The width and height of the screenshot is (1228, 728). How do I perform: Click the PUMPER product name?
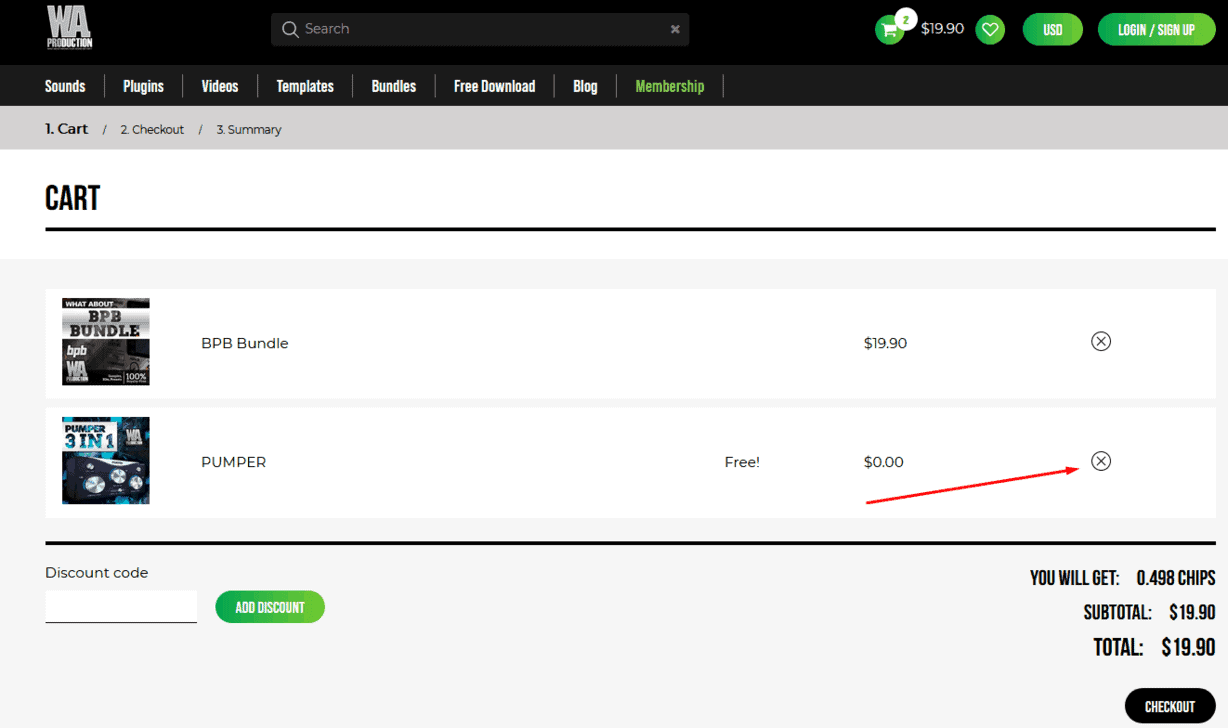coord(234,462)
